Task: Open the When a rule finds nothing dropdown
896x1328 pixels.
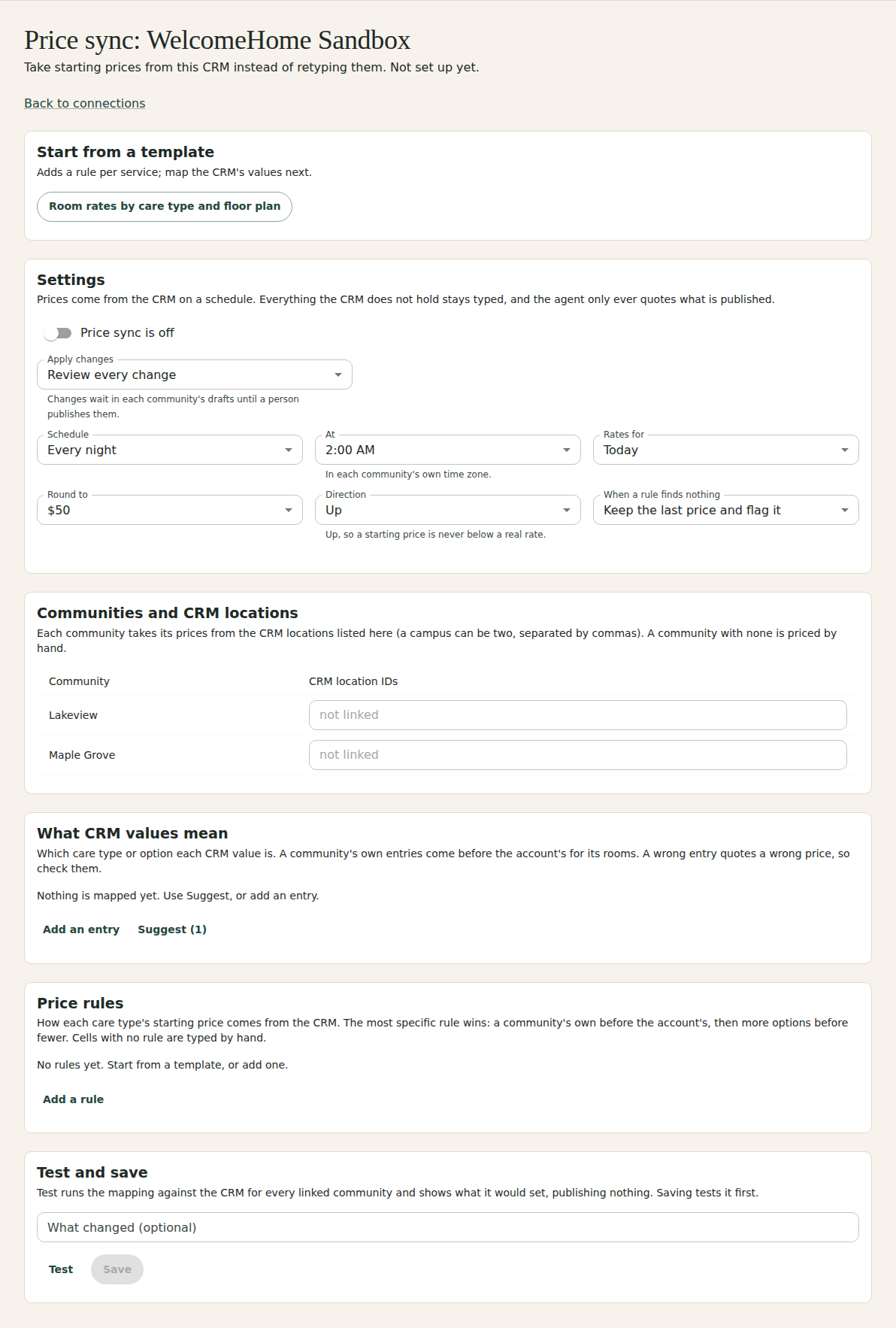Action: coord(726,510)
